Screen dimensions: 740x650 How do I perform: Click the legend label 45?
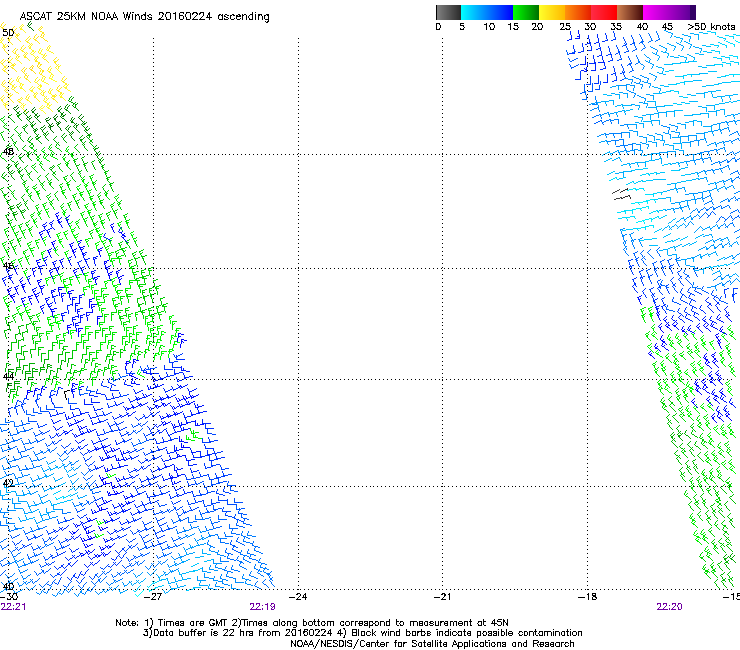[x=667, y=27]
